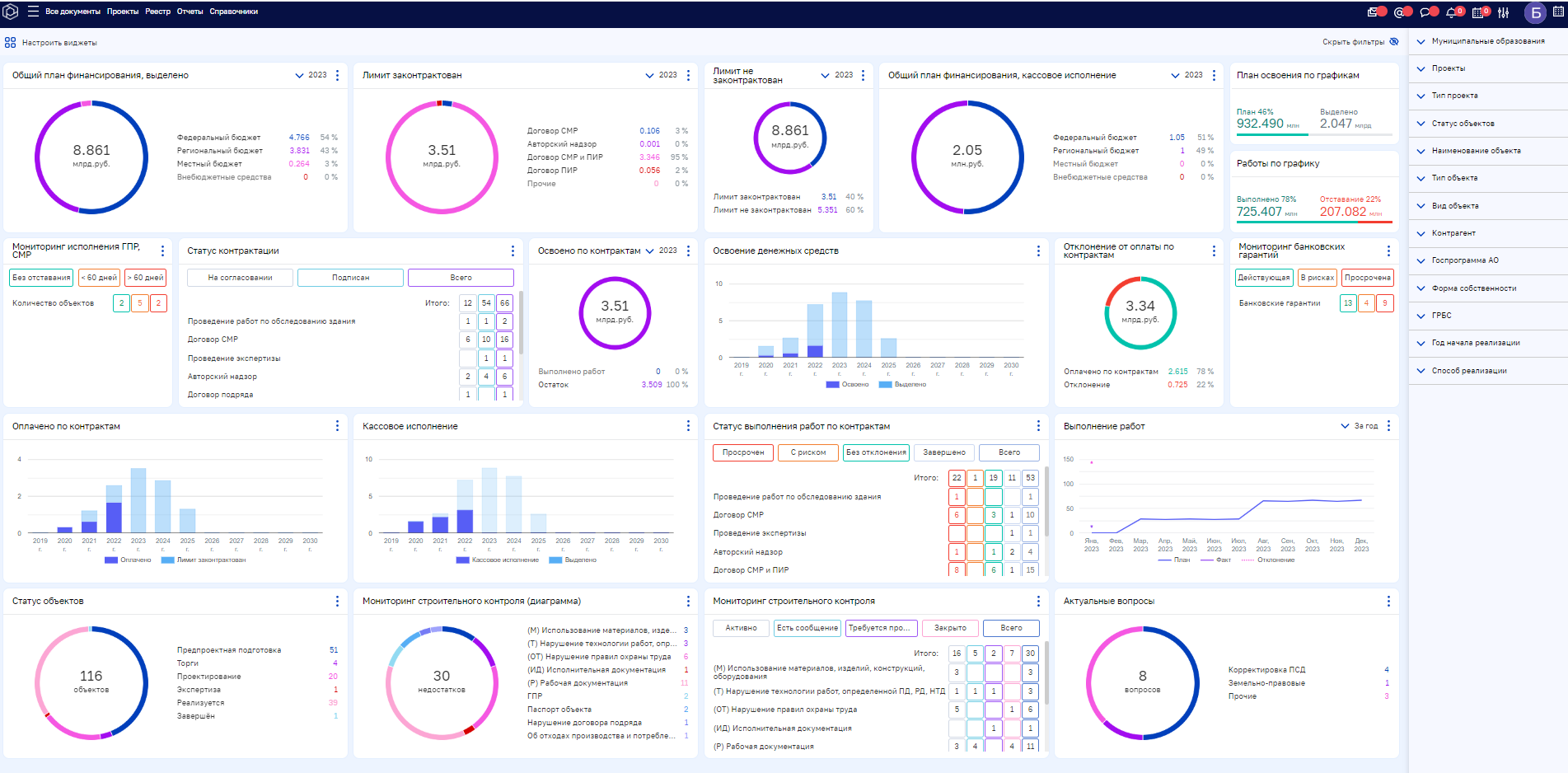
Task: Click the notifications bell icon
Action: click(1451, 12)
